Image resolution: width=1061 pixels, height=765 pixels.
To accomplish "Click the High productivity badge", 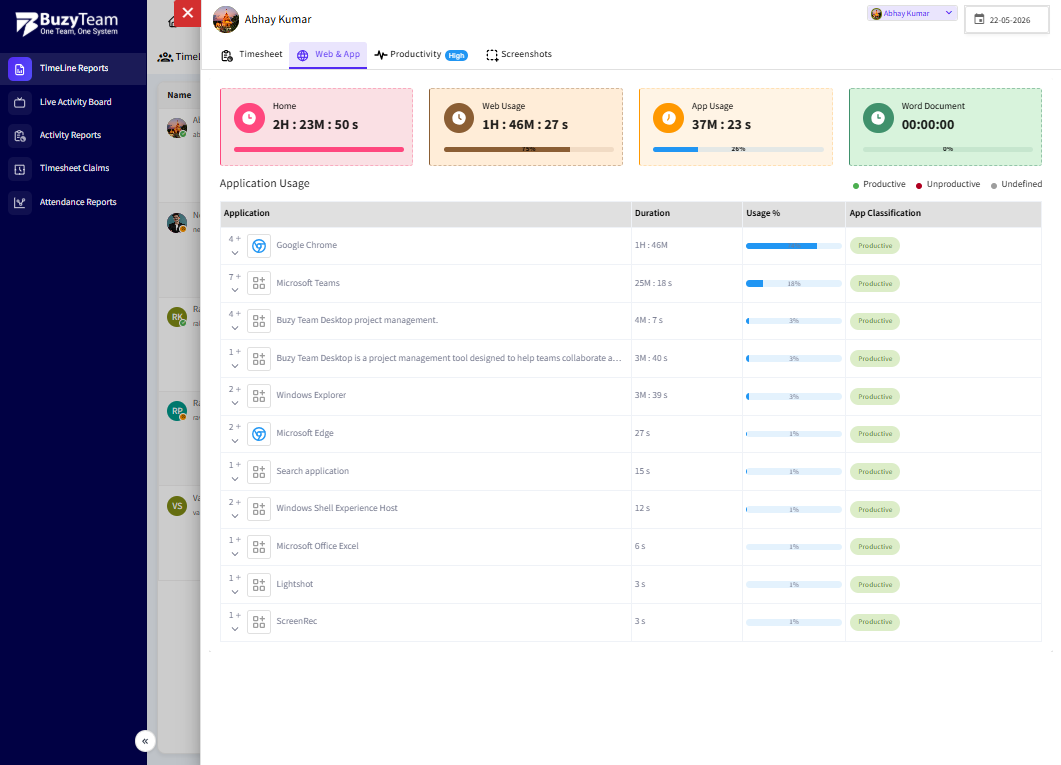I will click(457, 56).
